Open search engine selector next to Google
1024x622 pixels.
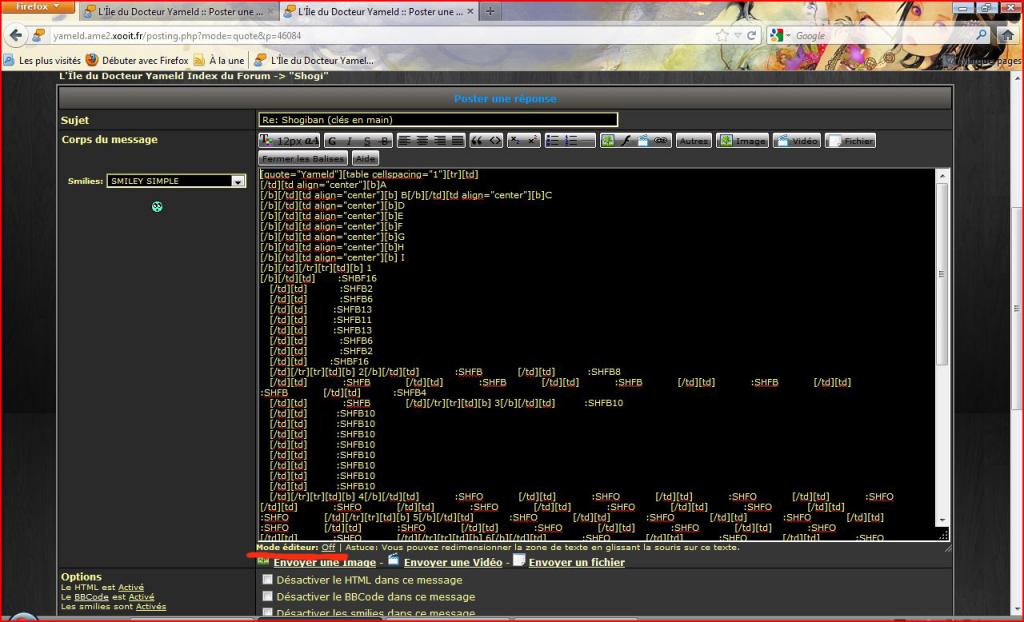click(780, 35)
